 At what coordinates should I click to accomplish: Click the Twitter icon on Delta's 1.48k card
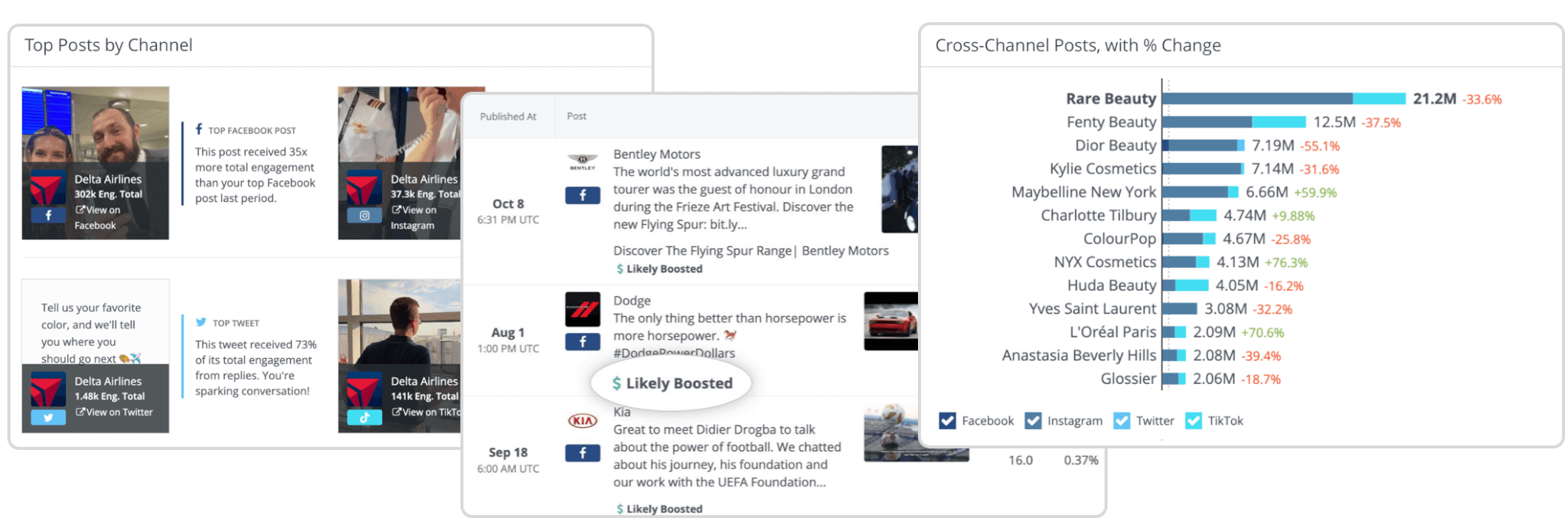click(48, 417)
